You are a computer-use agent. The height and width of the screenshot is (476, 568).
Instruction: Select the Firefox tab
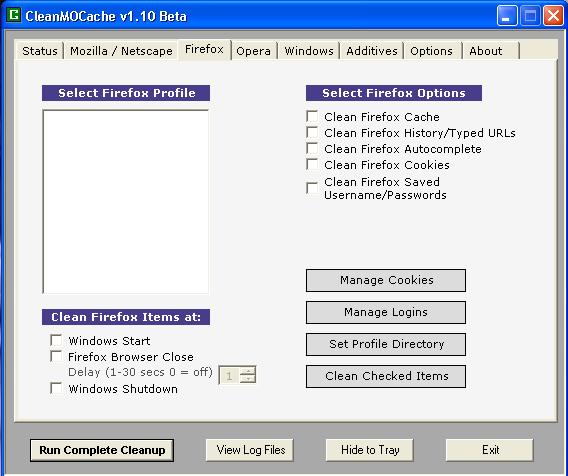(204, 49)
